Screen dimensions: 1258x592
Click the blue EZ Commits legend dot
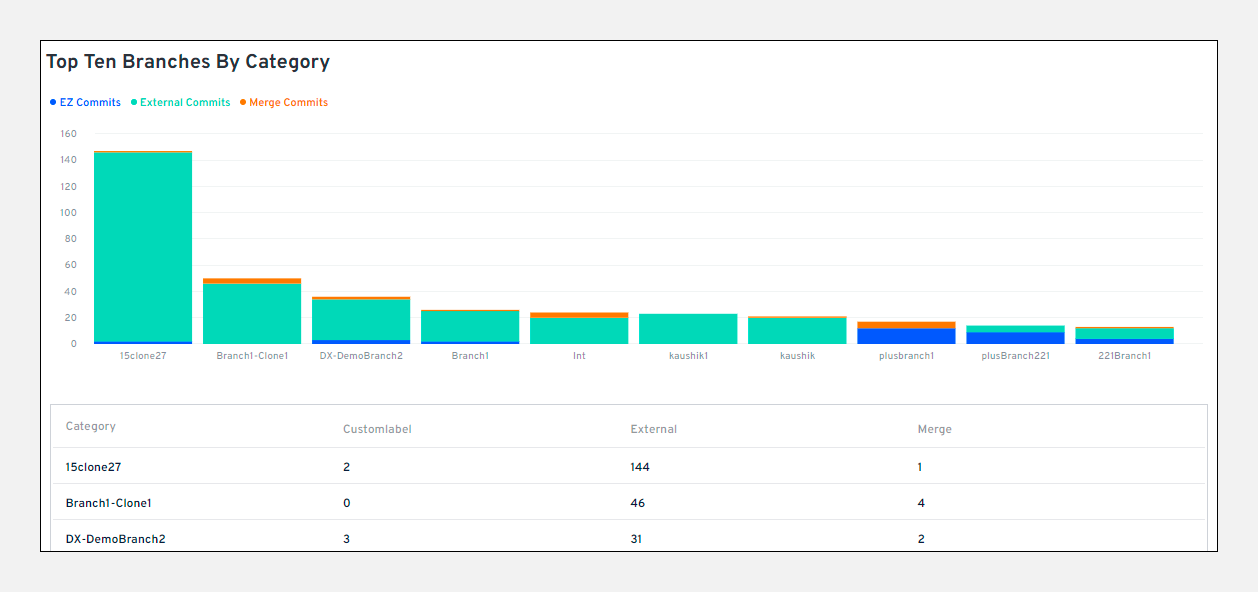tap(51, 101)
